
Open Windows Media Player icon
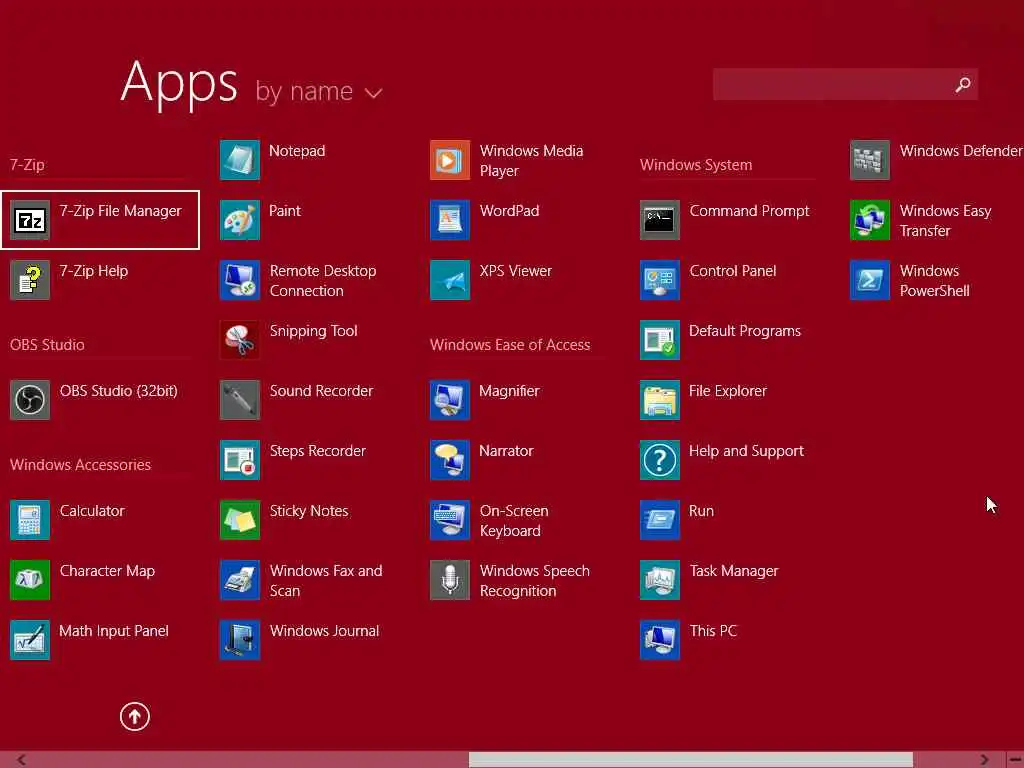pyautogui.click(x=450, y=160)
